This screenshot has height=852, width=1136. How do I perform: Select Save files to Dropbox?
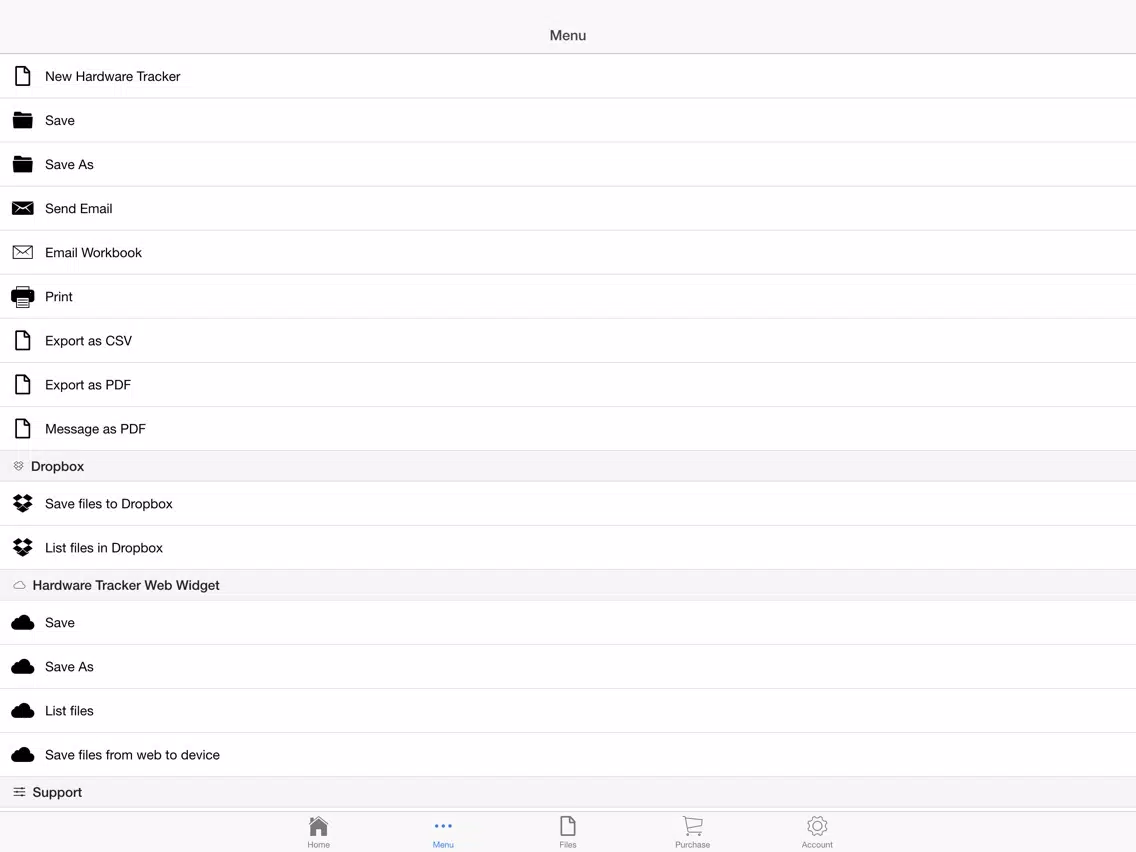coord(568,504)
